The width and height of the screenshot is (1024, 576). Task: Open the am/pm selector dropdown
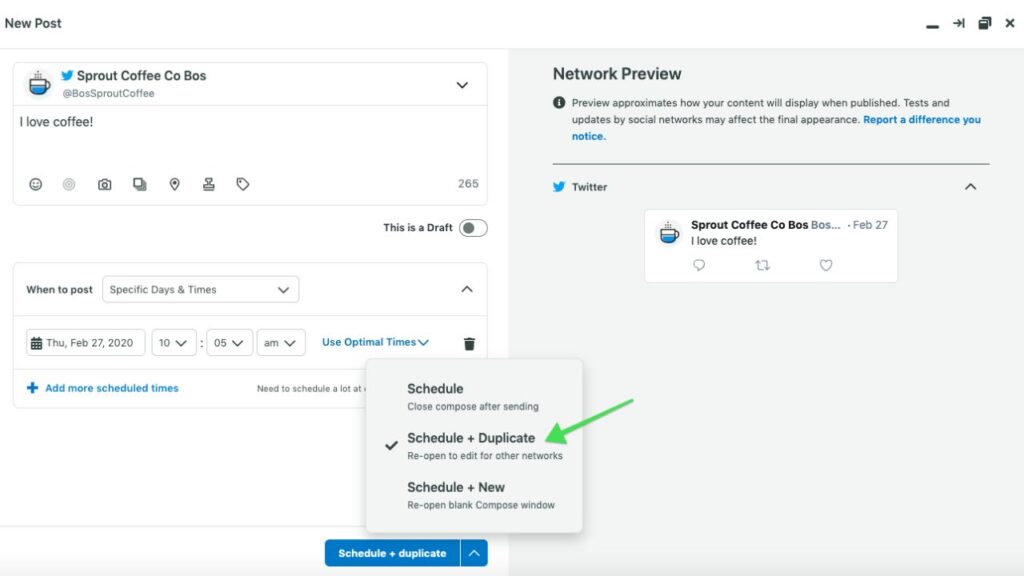point(281,343)
